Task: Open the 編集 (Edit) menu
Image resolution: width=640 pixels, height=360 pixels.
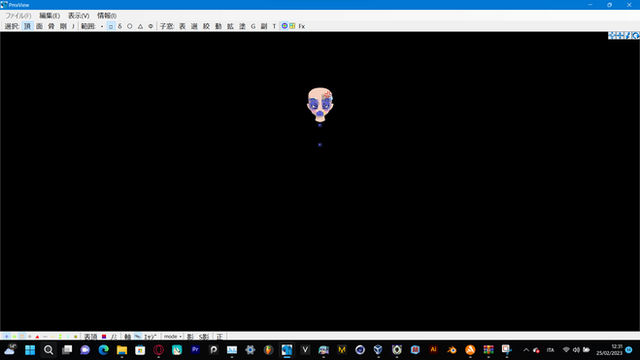Action: [49, 16]
